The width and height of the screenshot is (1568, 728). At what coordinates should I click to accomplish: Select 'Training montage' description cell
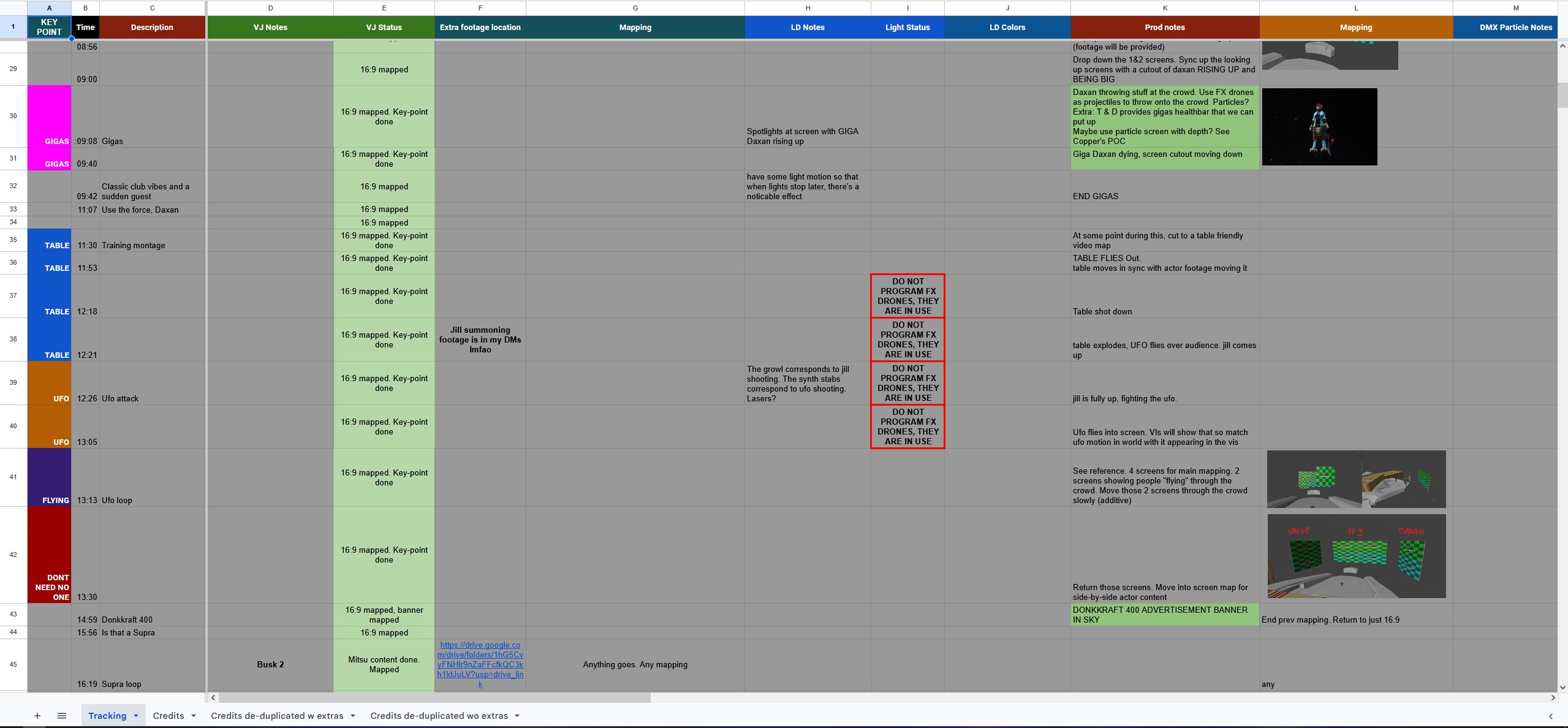152,240
